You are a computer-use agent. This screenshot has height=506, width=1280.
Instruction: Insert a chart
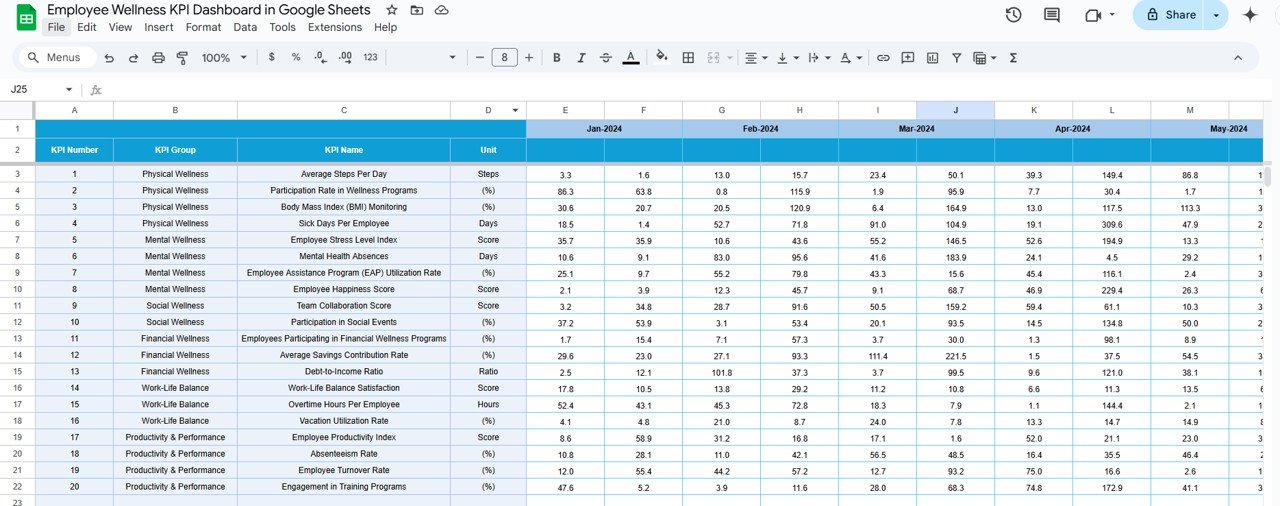coord(932,58)
